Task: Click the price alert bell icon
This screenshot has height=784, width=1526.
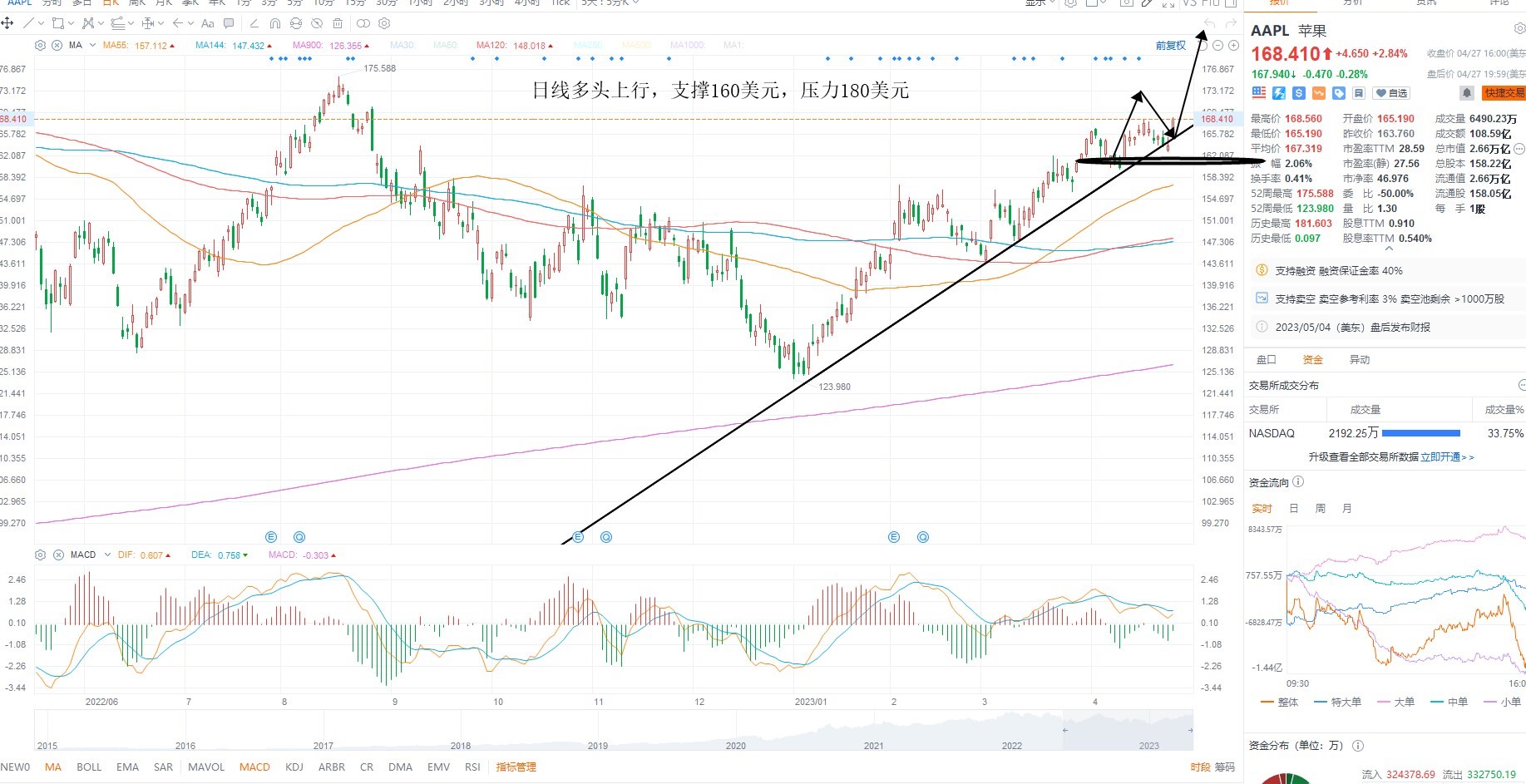Action: pos(1467,93)
